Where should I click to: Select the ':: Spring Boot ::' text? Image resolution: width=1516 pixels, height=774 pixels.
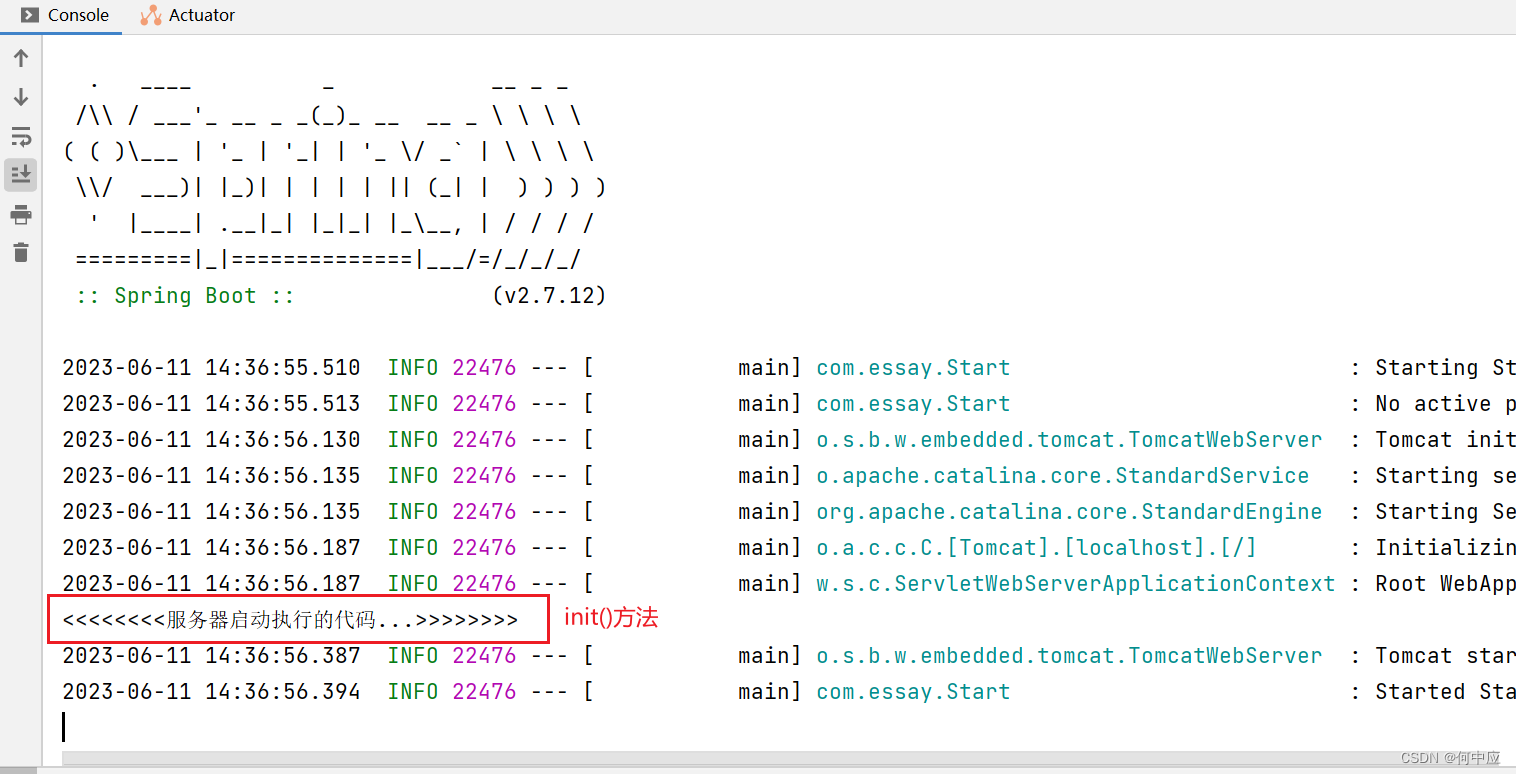tap(185, 296)
